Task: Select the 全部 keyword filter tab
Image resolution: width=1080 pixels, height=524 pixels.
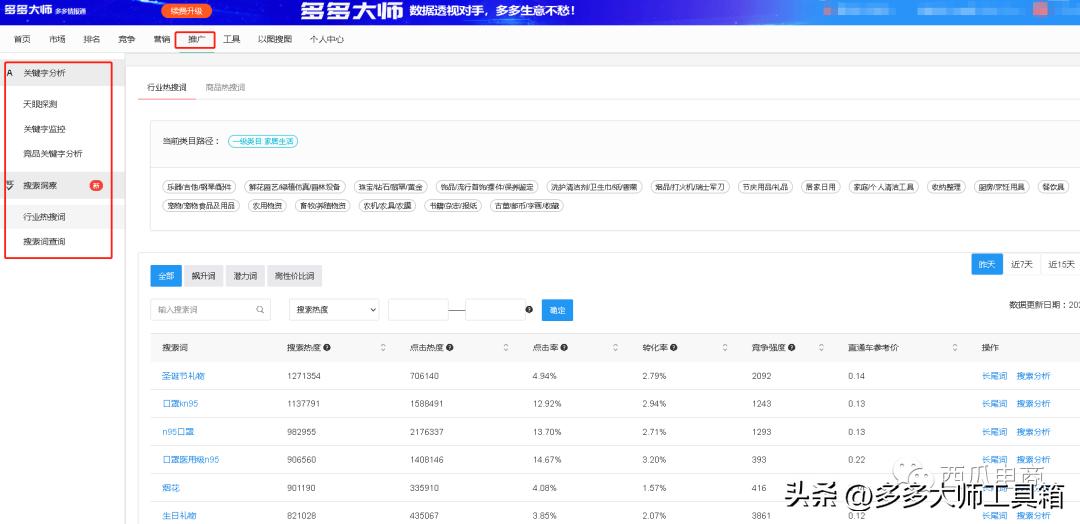Action: (166, 276)
